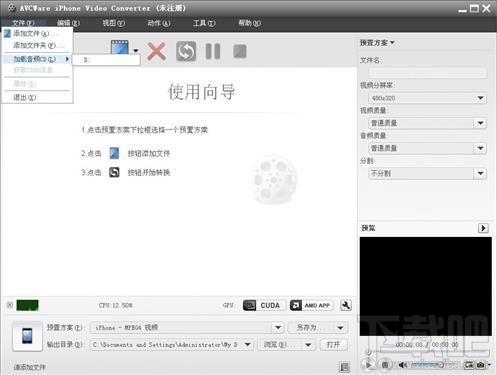Click the convert (circular arrows) toolbar button
This screenshot has width=497, height=375.
(186, 51)
